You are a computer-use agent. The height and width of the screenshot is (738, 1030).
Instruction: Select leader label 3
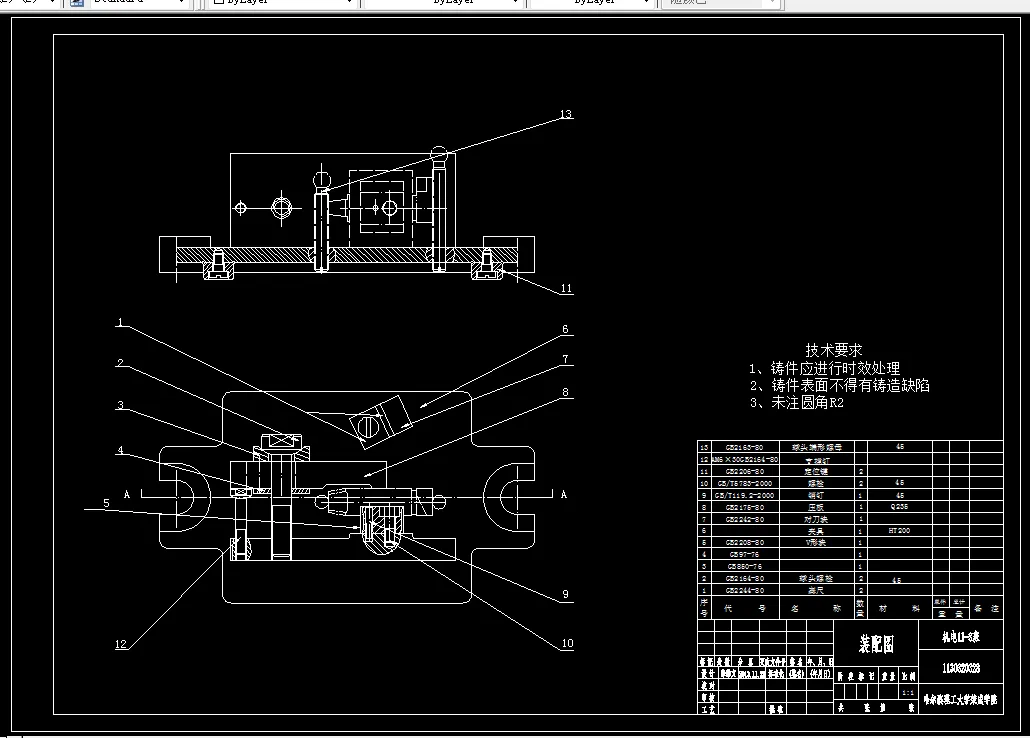tap(120, 405)
